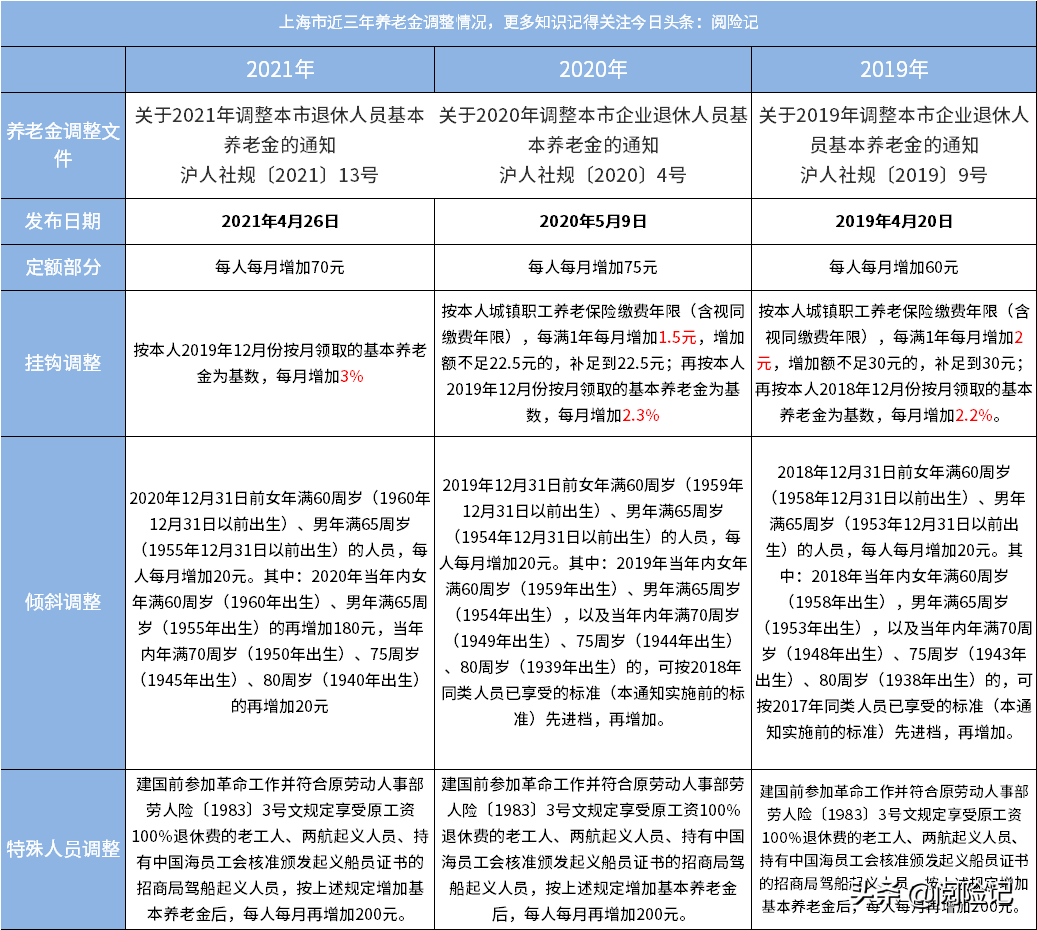Click the 2021 倾斜调整 cell starting 2020年12月31日前
This screenshot has width=1037, height=930.
coord(280,603)
